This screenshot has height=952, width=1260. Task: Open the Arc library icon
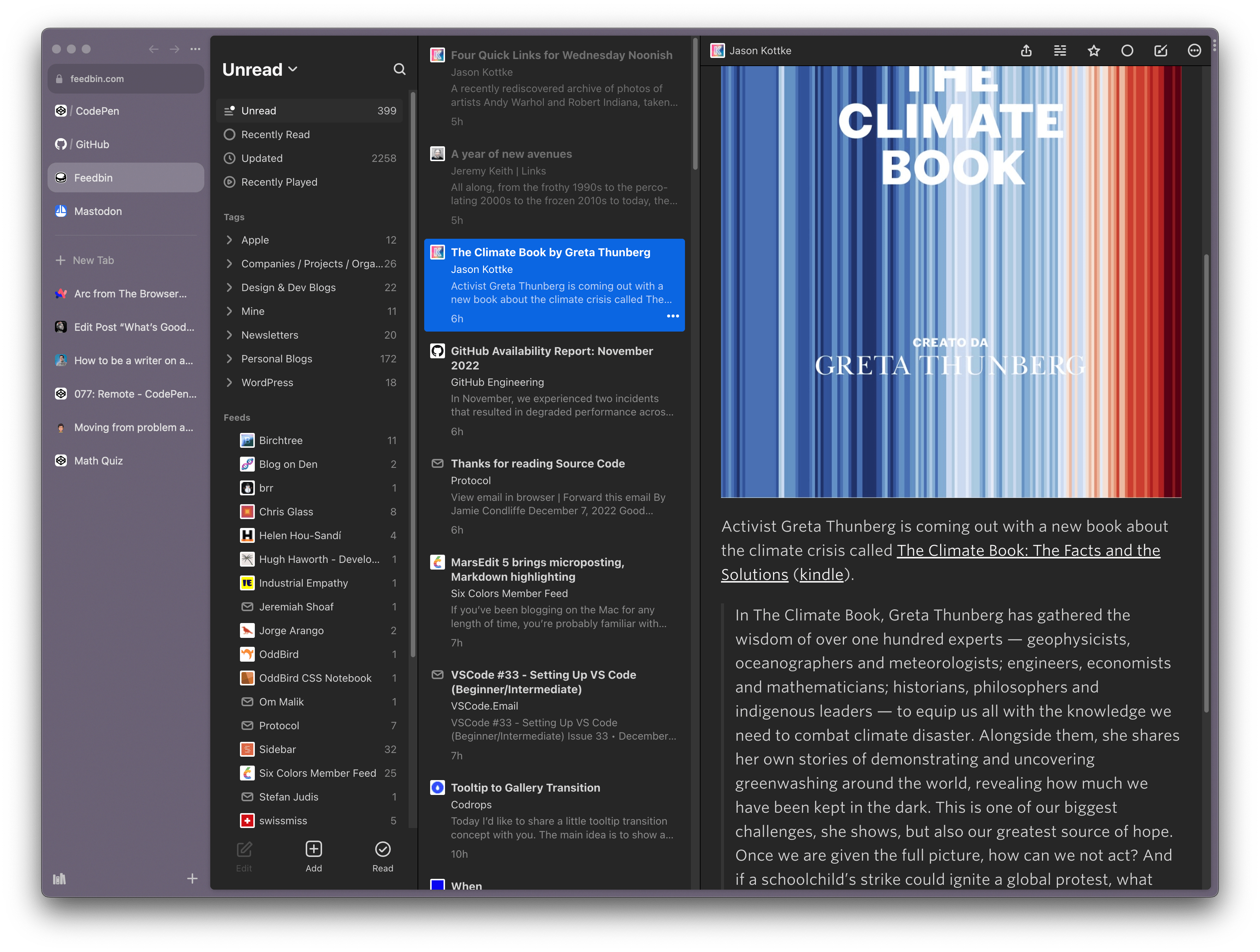pyautogui.click(x=59, y=879)
